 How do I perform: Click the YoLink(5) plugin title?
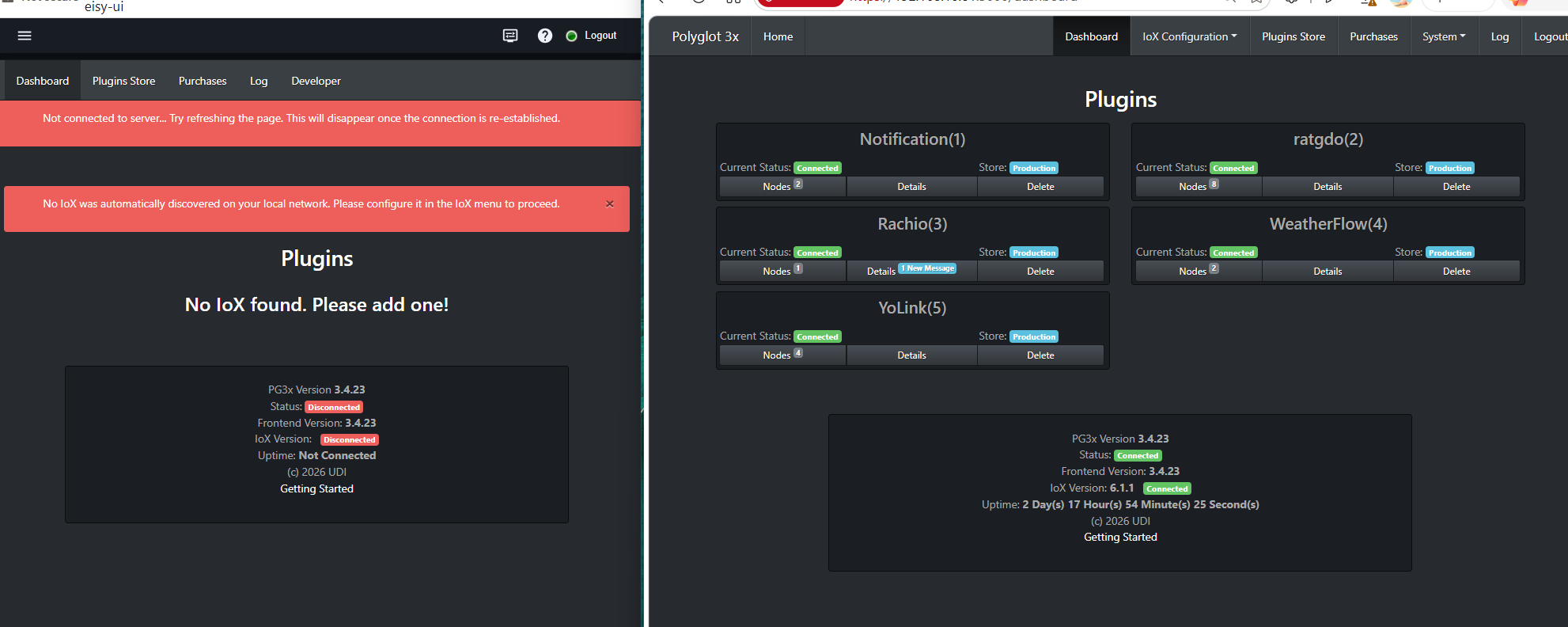(912, 308)
